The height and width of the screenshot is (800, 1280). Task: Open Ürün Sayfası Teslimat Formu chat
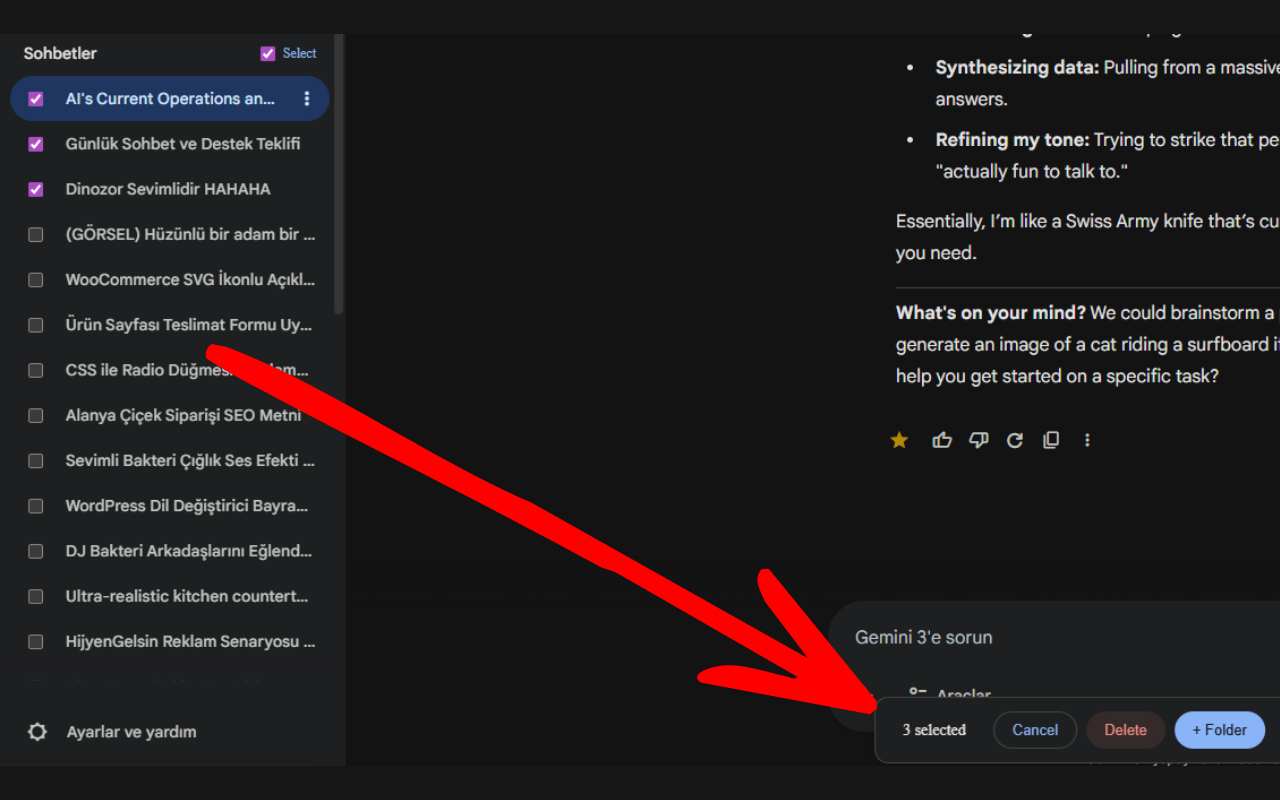tap(189, 325)
